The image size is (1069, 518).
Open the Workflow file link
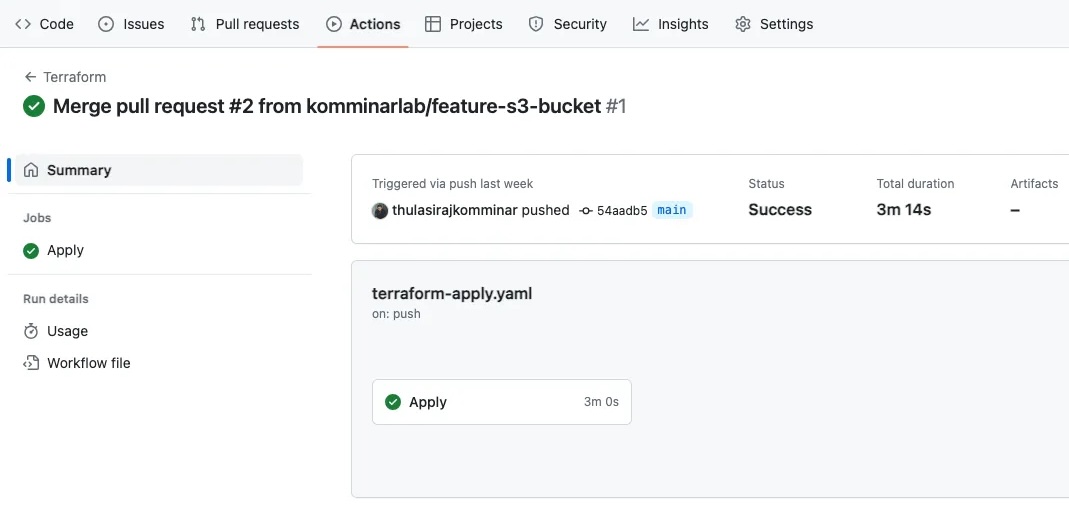click(x=89, y=363)
